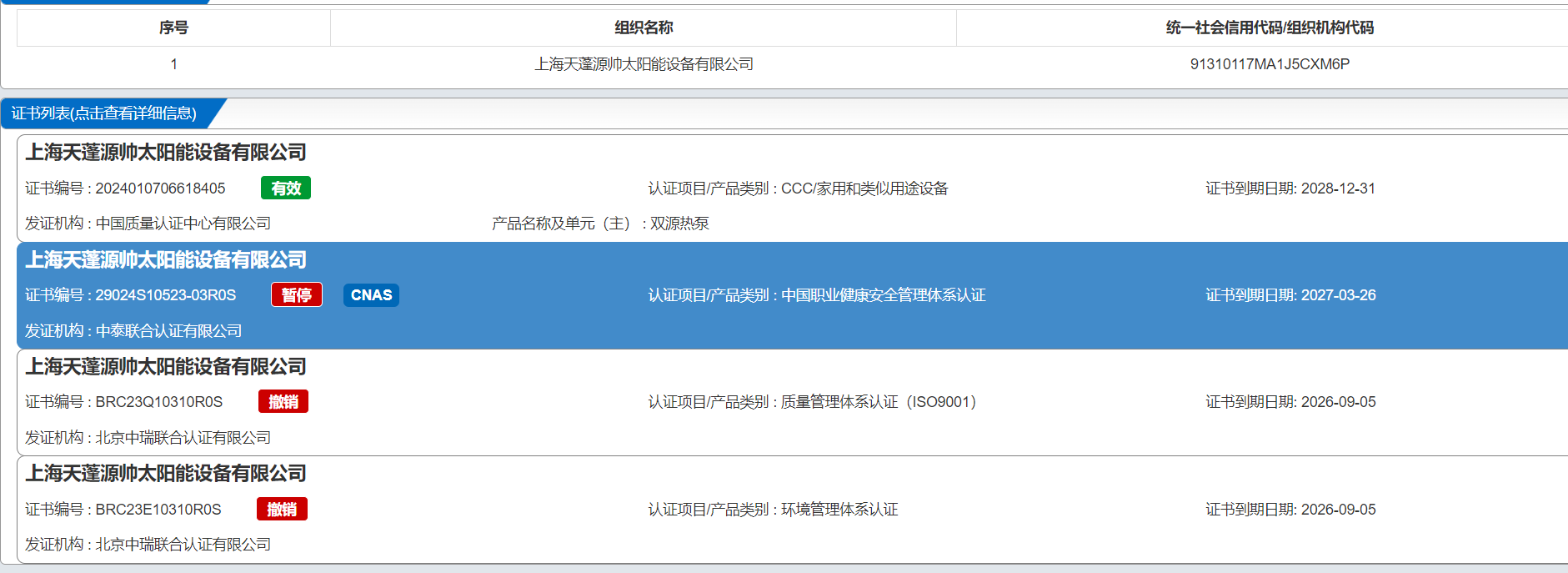The height and width of the screenshot is (573, 1568).
Task: Open the company title above certificate BRC23Q10310R0S
Action: [166, 367]
